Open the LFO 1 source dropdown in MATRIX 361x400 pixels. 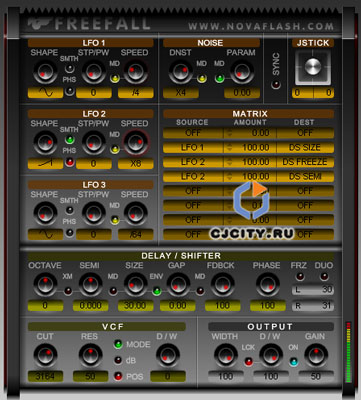pyautogui.click(x=193, y=147)
